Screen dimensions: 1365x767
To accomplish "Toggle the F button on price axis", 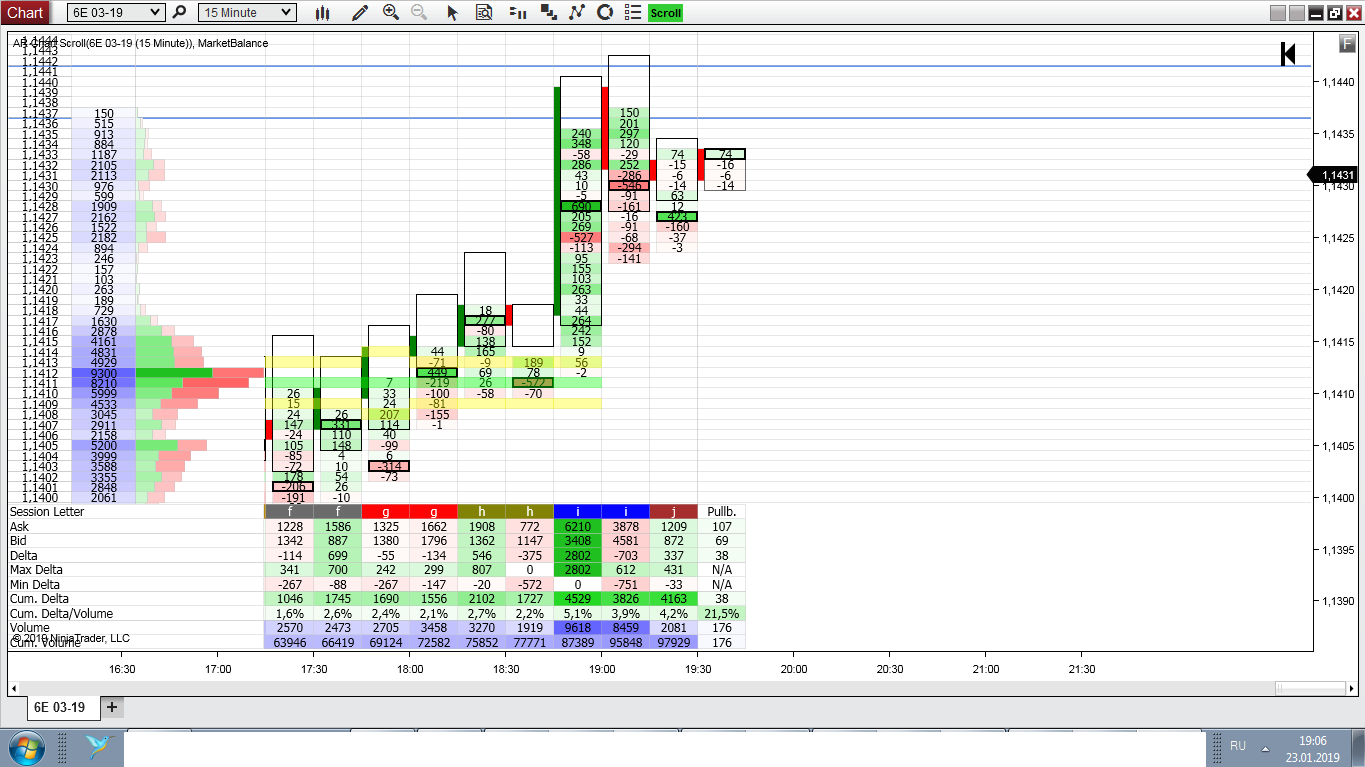I will 1347,43.
